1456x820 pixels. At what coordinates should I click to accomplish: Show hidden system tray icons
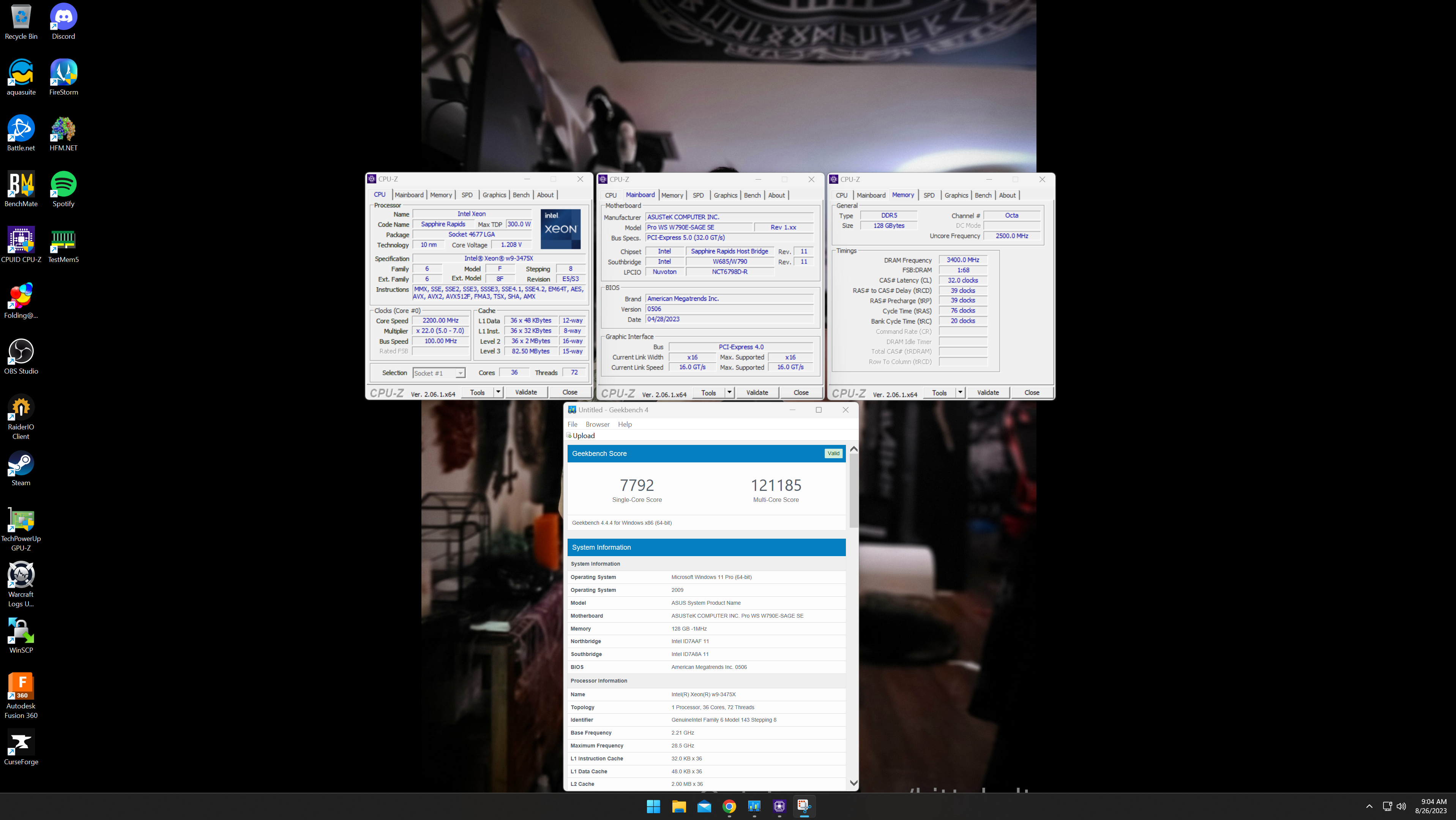click(x=1369, y=806)
